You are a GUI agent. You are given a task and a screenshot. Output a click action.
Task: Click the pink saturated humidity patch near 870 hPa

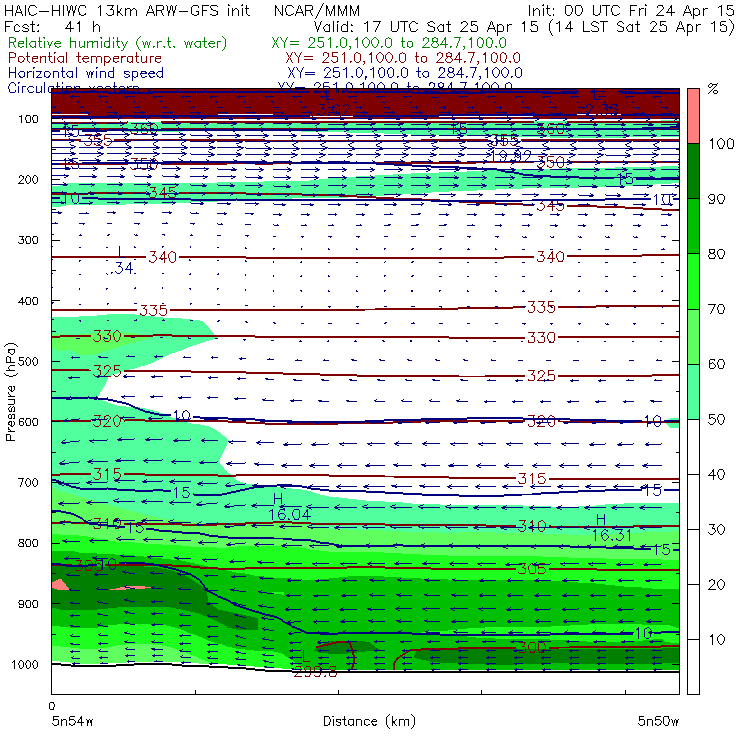coord(59,585)
